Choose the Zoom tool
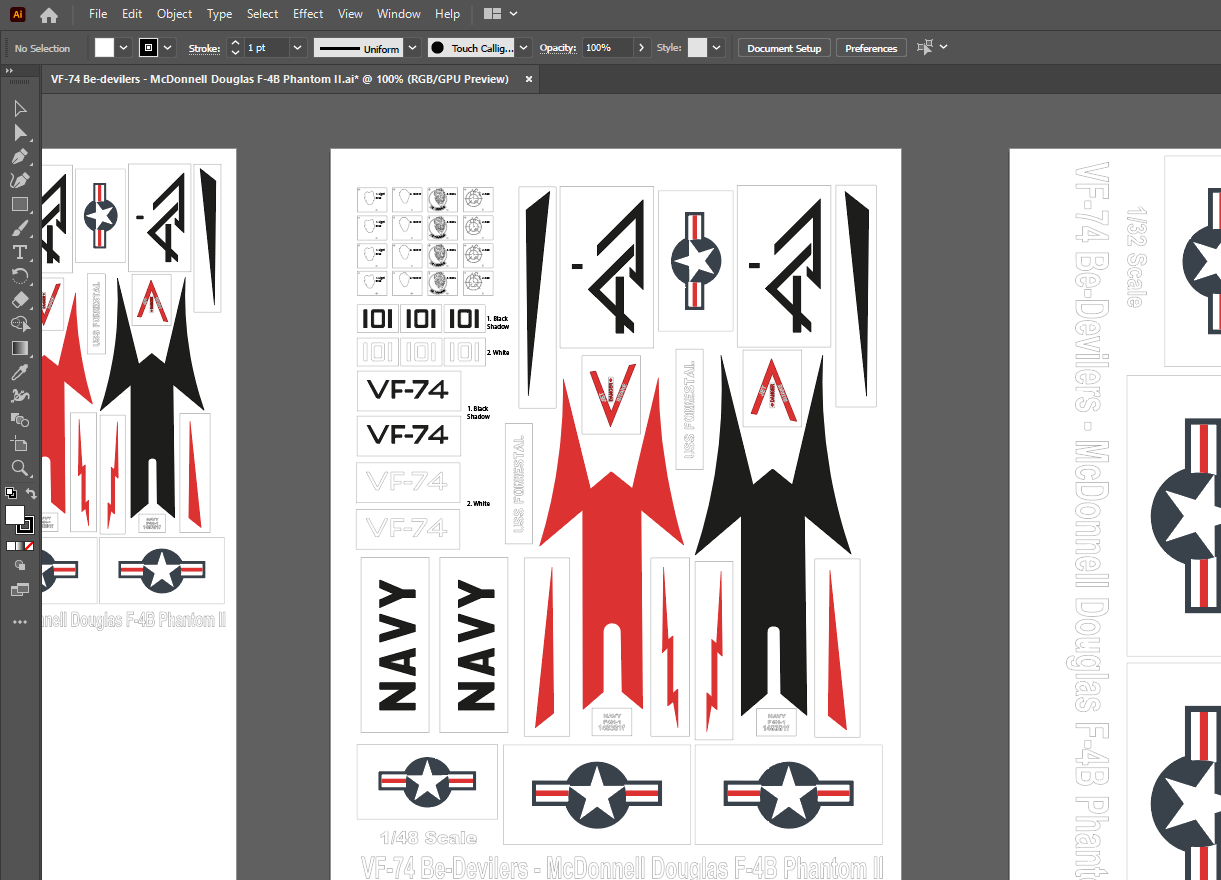1221x880 pixels. 19,468
